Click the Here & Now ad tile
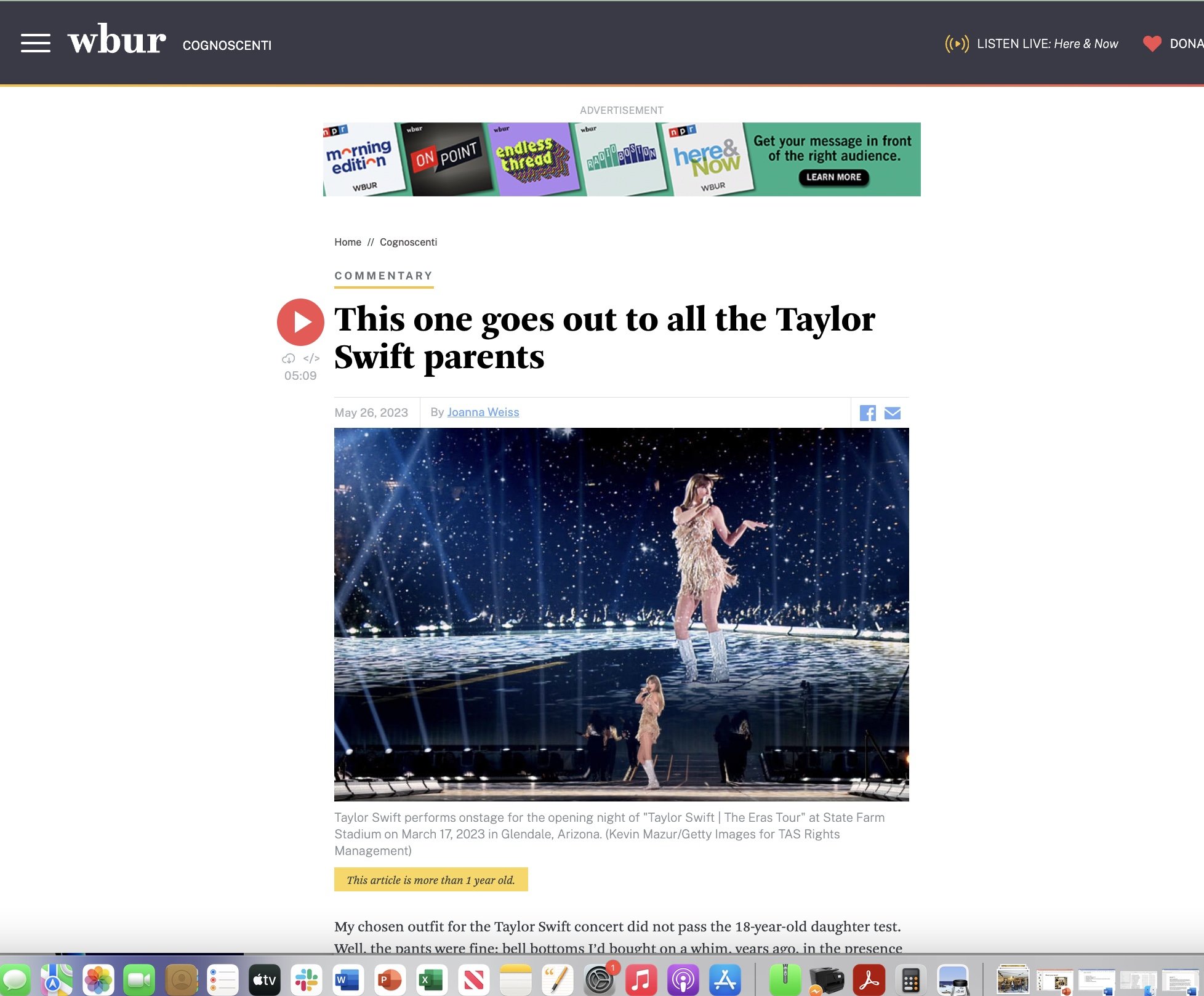1204x996 pixels. pos(708,159)
